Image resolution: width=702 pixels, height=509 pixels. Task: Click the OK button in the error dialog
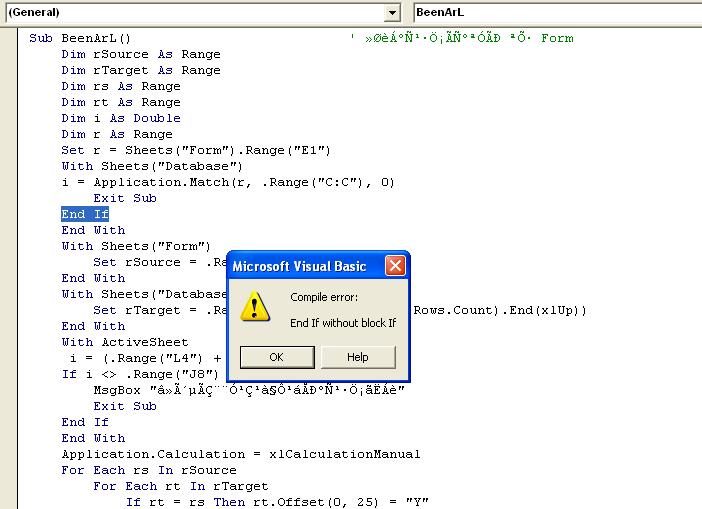276,357
